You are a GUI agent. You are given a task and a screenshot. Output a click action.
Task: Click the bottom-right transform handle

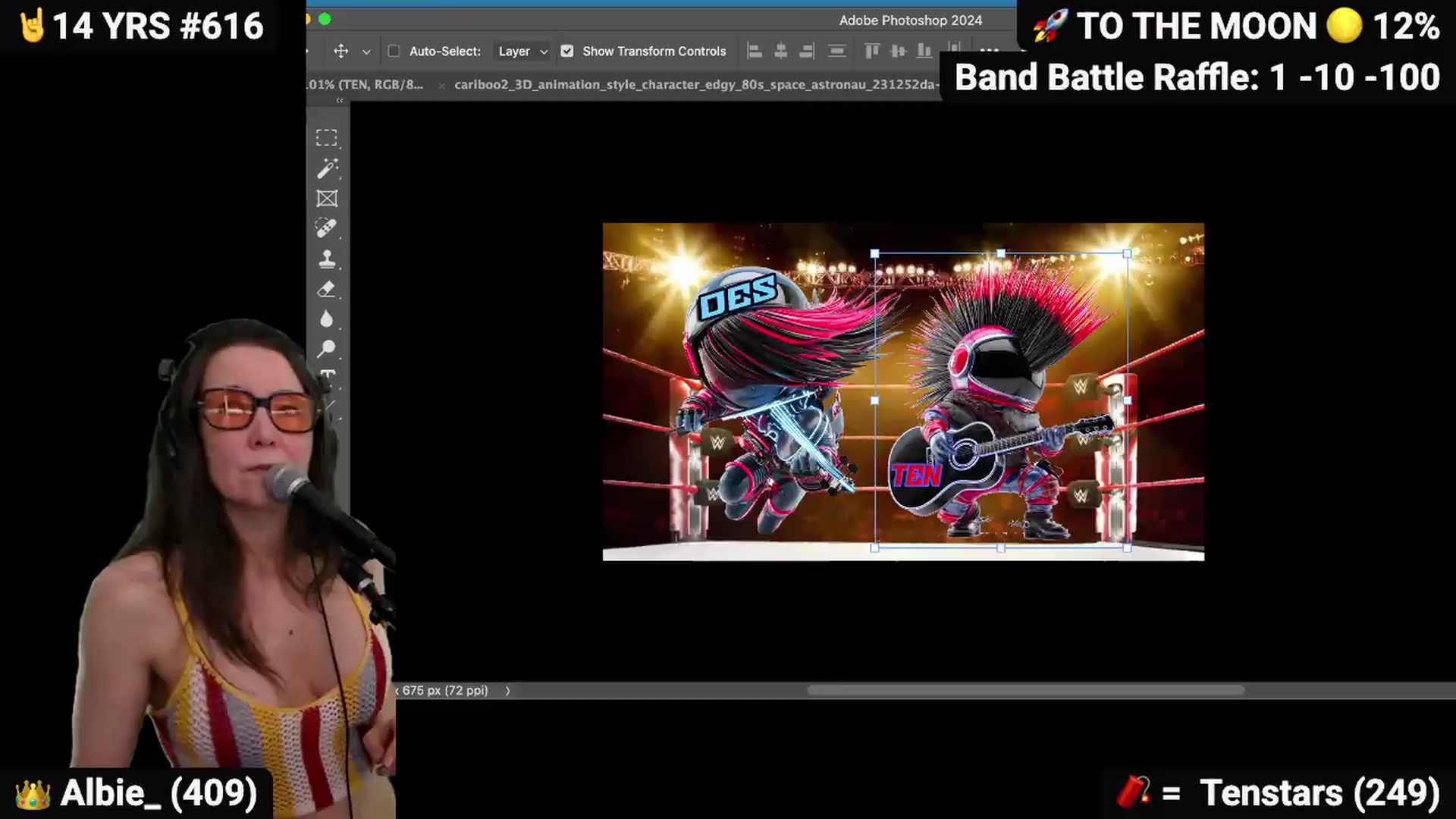1127,548
